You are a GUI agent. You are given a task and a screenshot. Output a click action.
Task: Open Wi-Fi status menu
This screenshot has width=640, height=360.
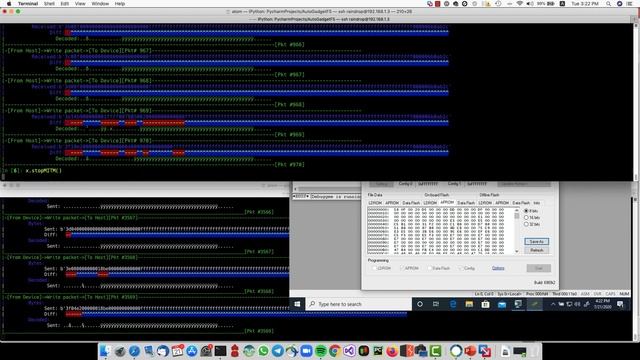tap(520, 4)
